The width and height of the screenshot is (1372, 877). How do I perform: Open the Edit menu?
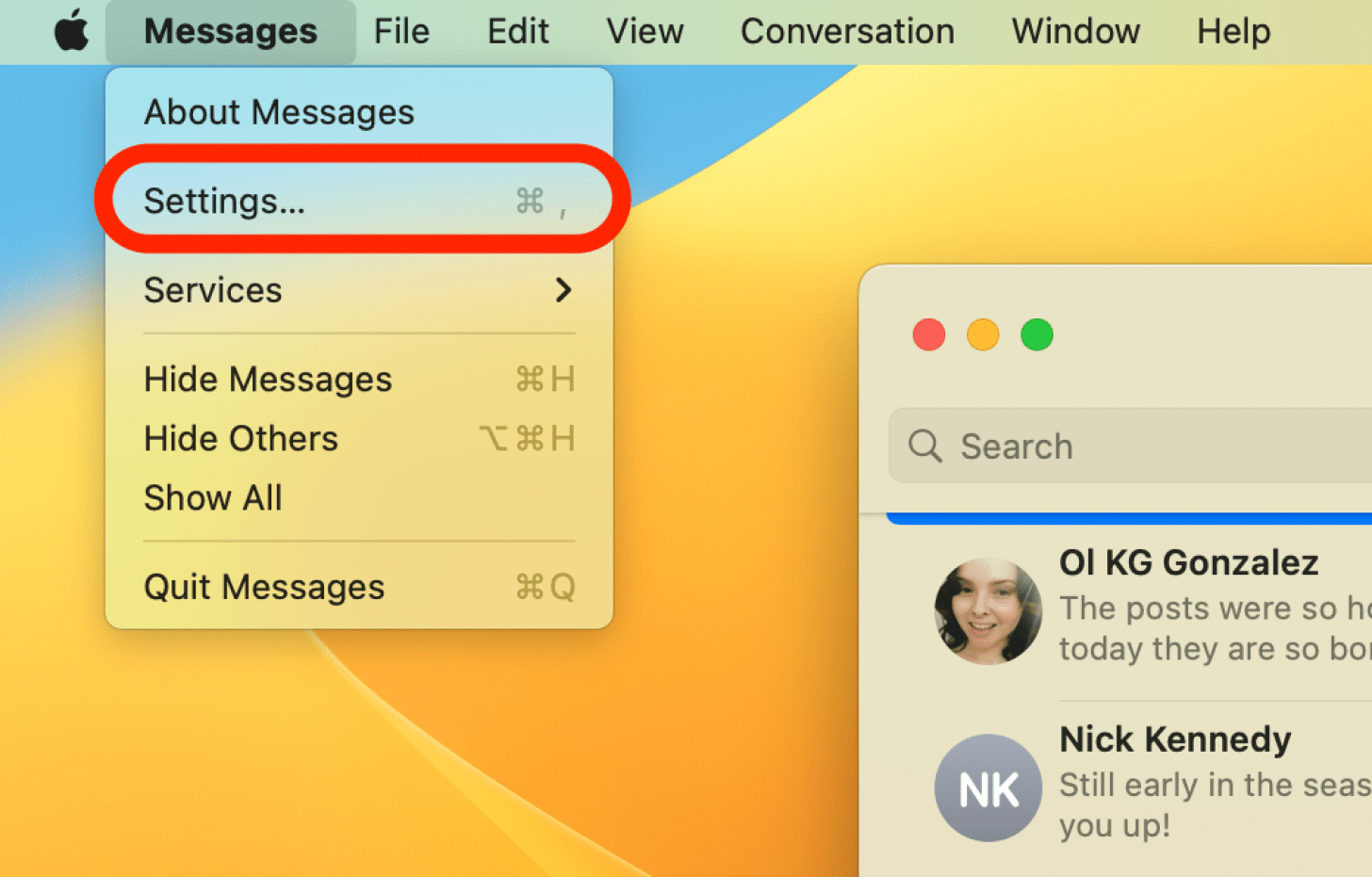point(517,31)
